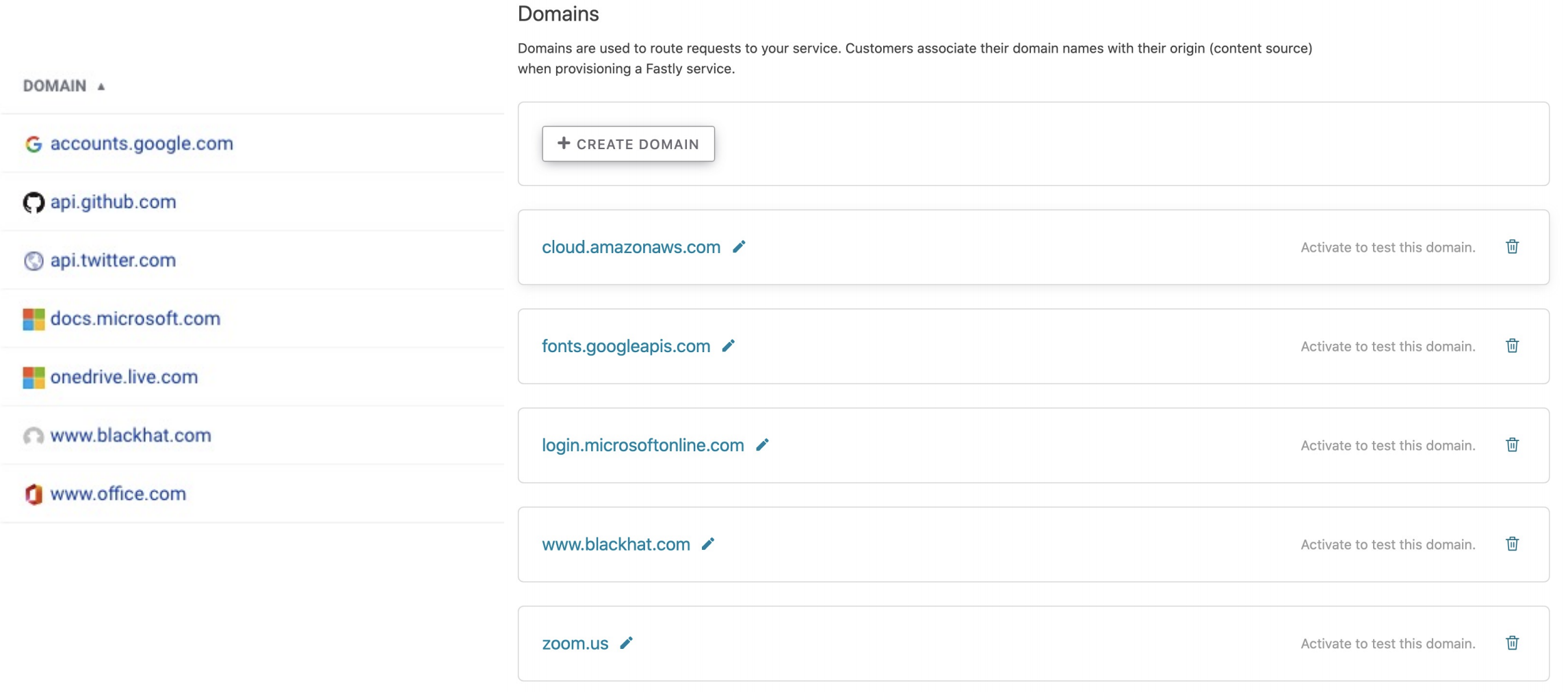Viewport: 1568px width, 692px height.
Task: Select www.office.com in the domain list
Action: [118, 494]
